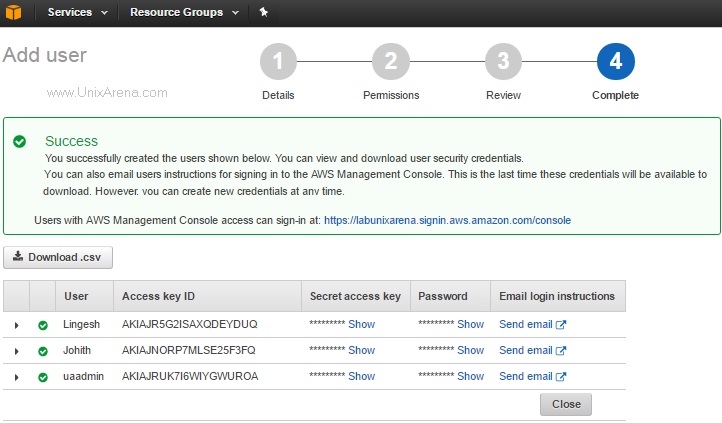Expand the uaadmin user row

[x=17, y=377]
